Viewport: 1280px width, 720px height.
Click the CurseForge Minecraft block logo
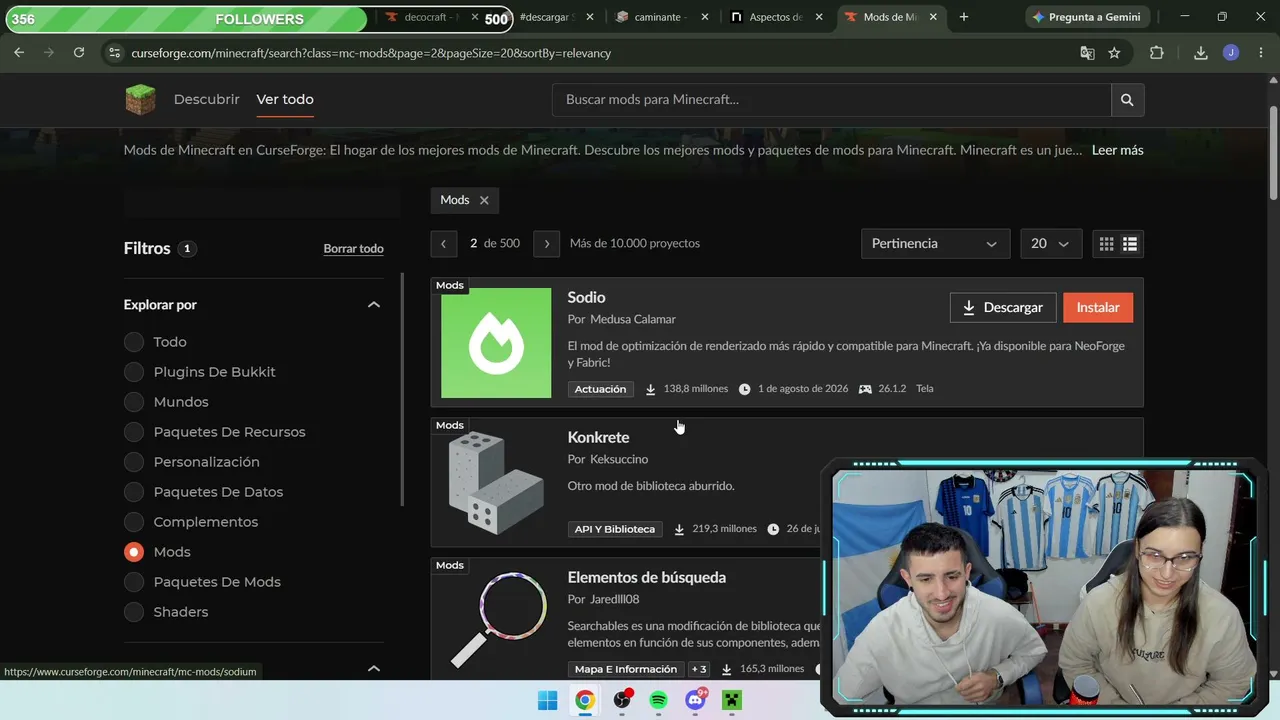tap(140, 100)
